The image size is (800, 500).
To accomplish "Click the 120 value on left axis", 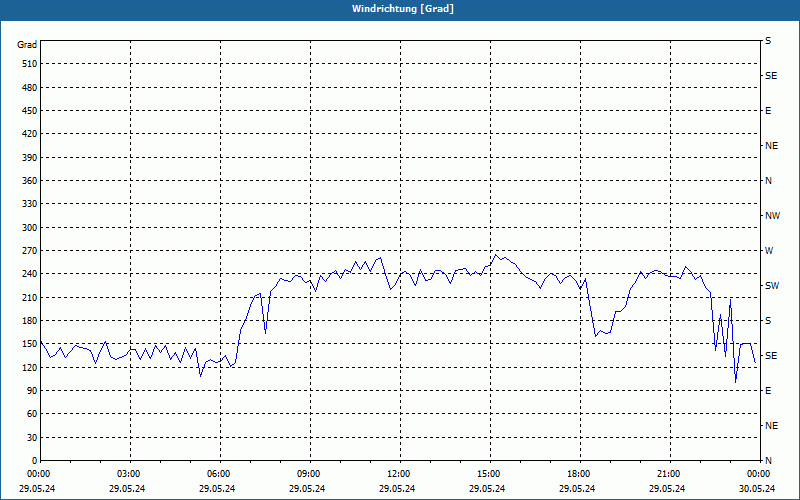I will [30, 367].
